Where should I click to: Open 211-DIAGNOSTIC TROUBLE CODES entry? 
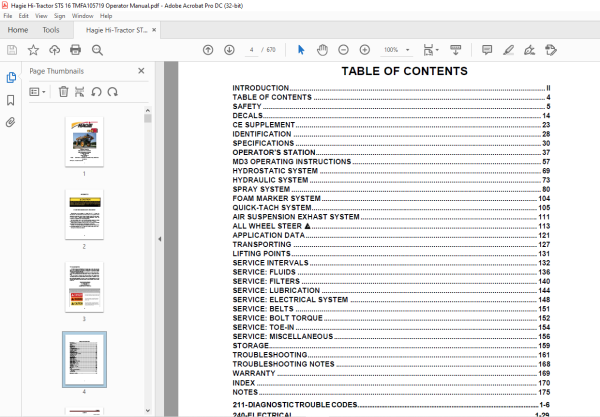click(x=391, y=405)
